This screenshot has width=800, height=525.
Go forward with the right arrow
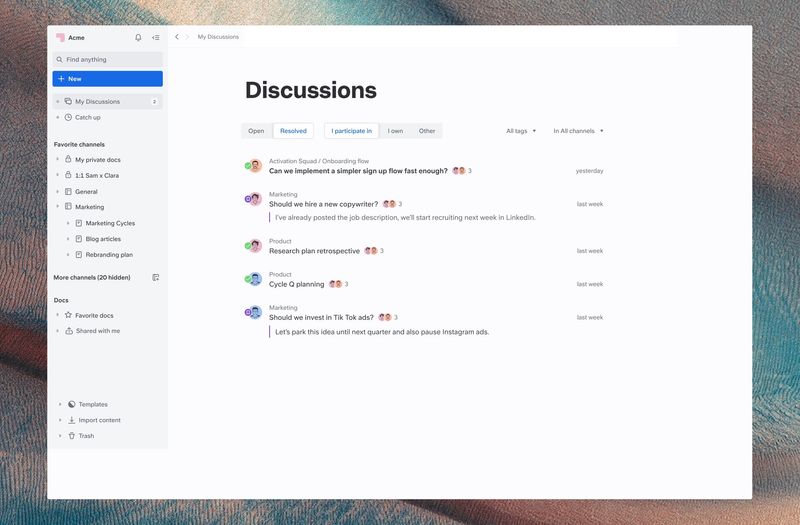tap(187, 37)
